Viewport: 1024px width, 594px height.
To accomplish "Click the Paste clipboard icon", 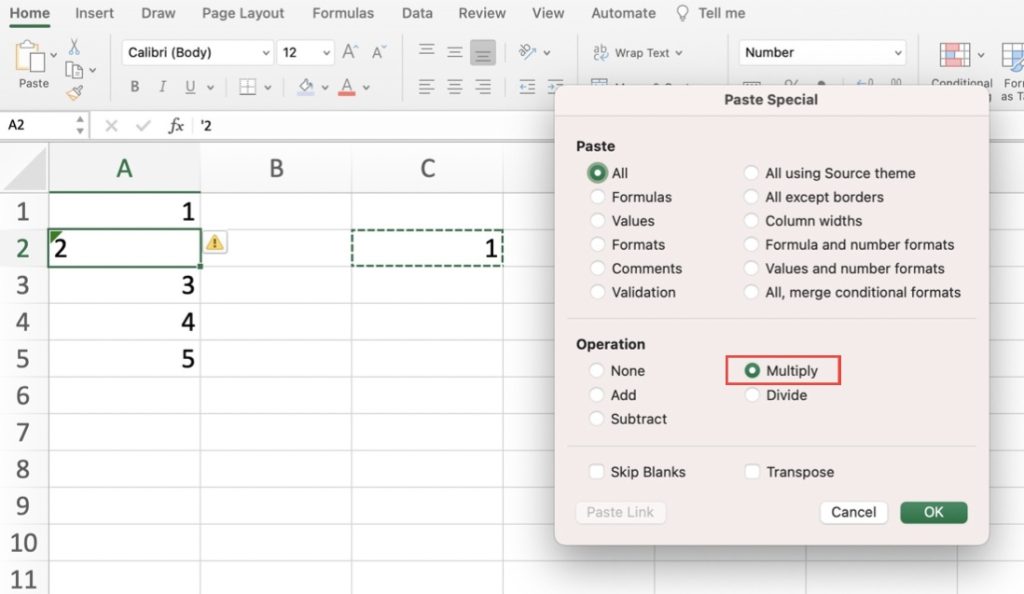I will pyautogui.click(x=30, y=57).
